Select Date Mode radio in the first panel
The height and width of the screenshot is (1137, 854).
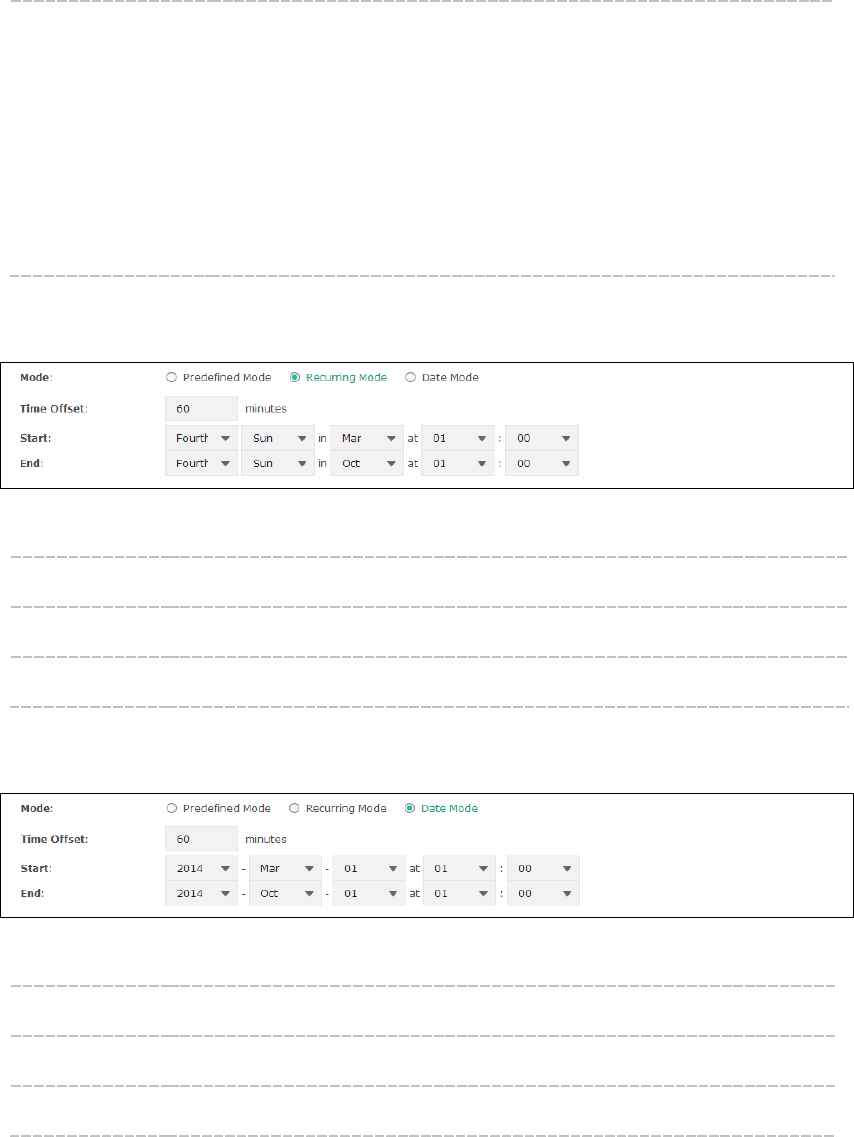pyautogui.click(x=410, y=377)
